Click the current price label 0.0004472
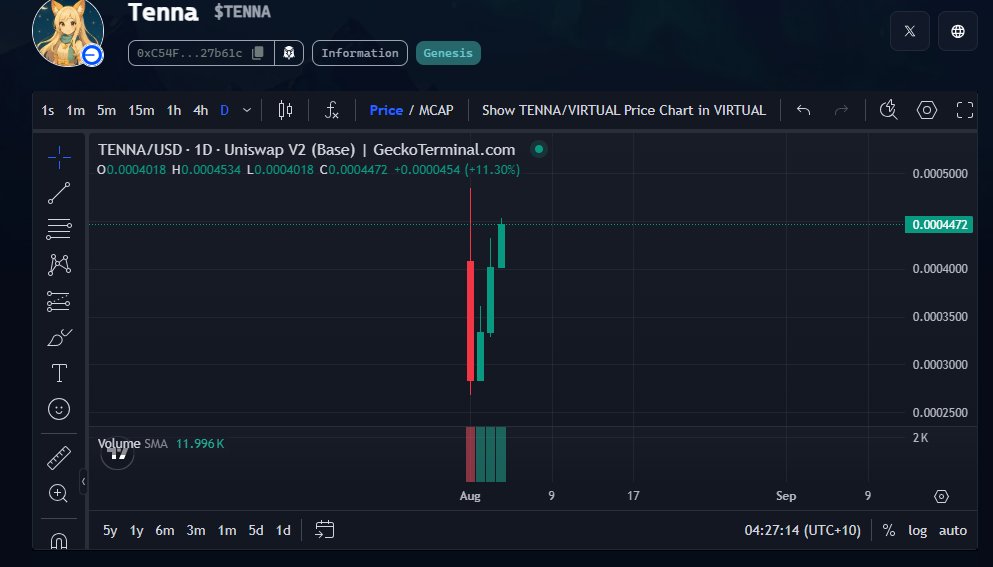Image resolution: width=993 pixels, height=567 pixels. click(939, 224)
